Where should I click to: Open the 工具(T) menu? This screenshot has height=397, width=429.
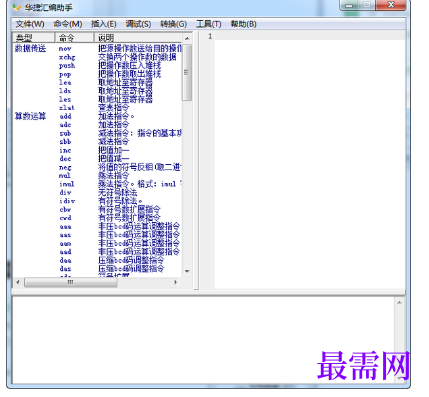[x=209, y=24]
